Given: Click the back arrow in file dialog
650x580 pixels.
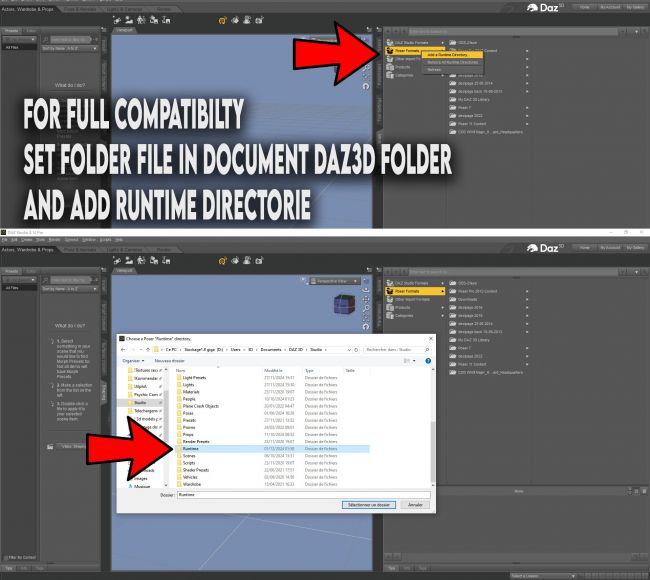Looking at the screenshot, I should [123, 348].
